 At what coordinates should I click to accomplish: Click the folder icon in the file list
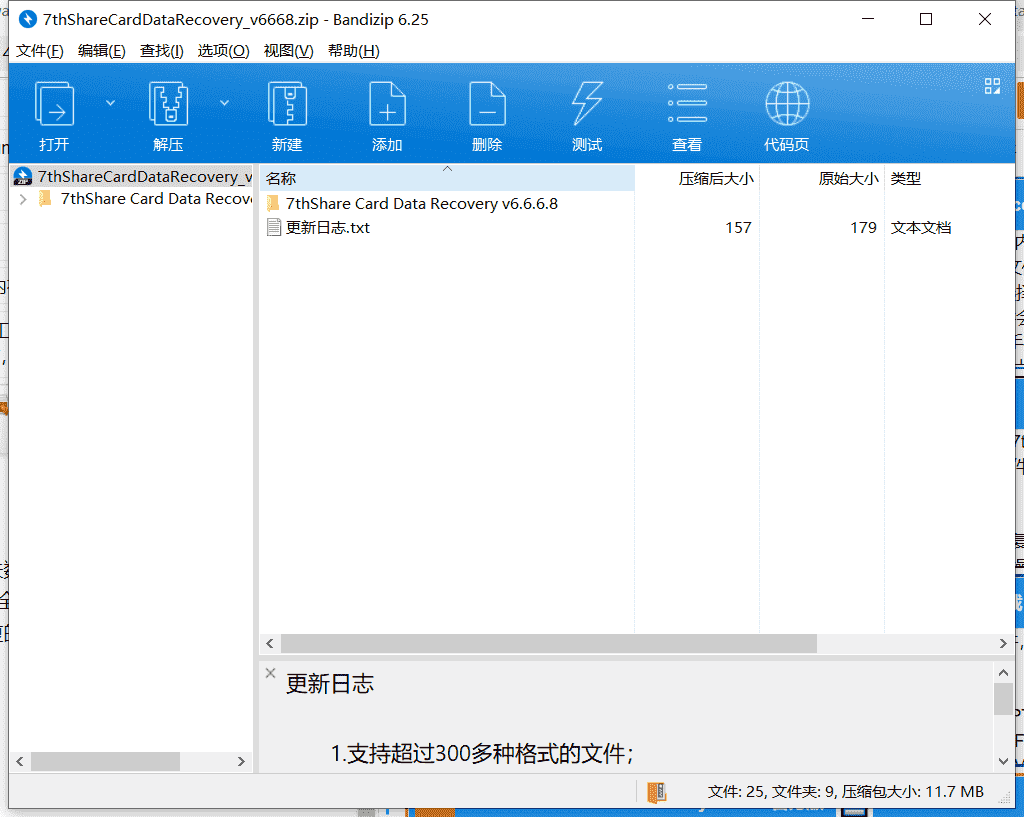274,203
